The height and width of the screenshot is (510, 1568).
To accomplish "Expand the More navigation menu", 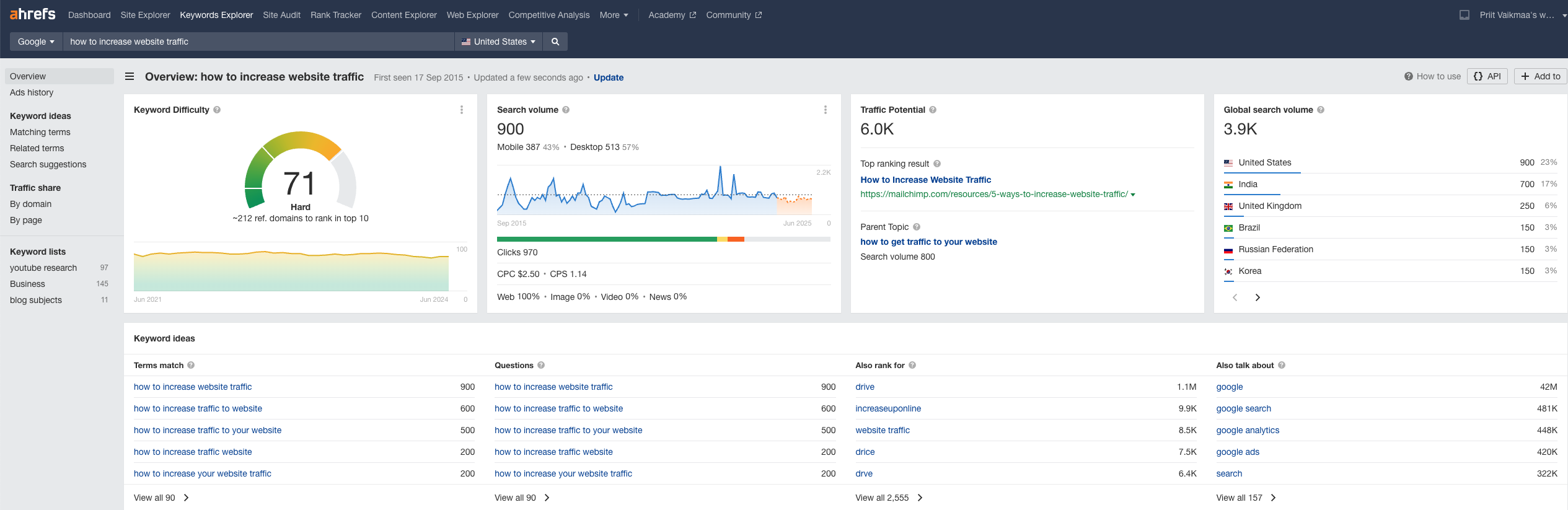I will tap(614, 15).
